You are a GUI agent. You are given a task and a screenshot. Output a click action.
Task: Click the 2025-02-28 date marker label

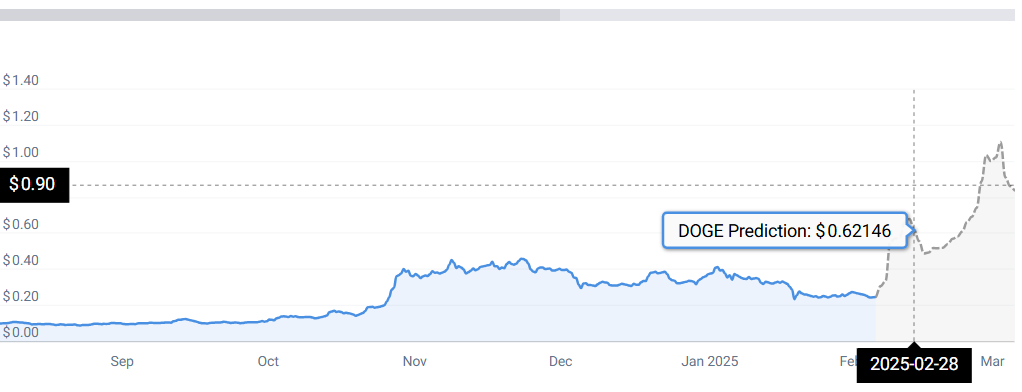coord(914,365)
